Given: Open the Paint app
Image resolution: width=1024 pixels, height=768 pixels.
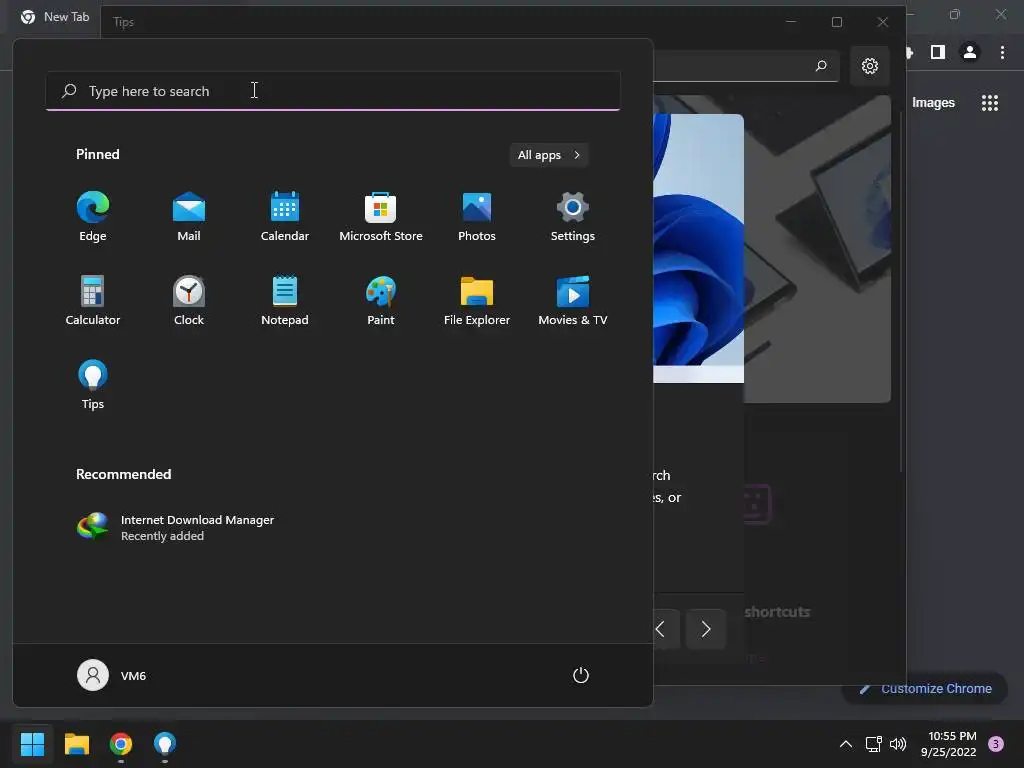Looking at the screenshot, I should (381, 300).
